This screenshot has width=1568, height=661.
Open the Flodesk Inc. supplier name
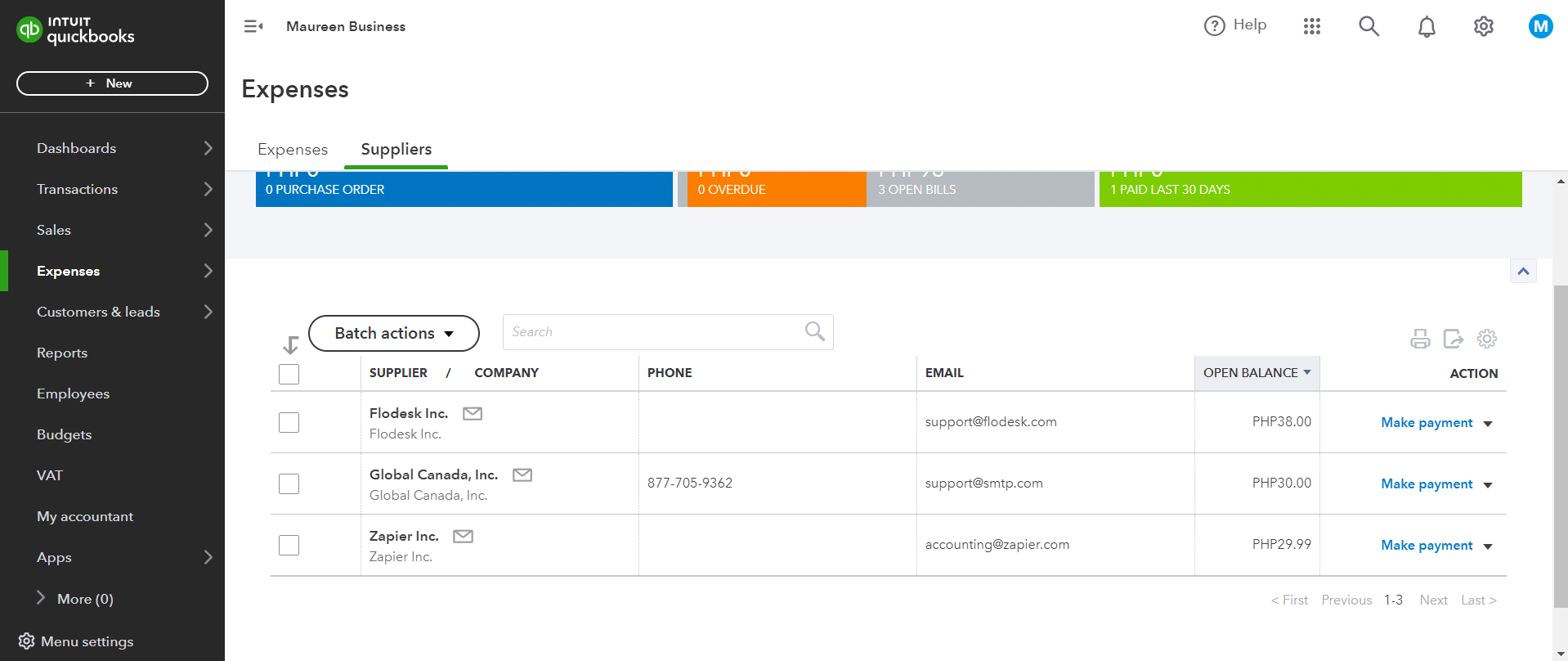tap(409, 414)
